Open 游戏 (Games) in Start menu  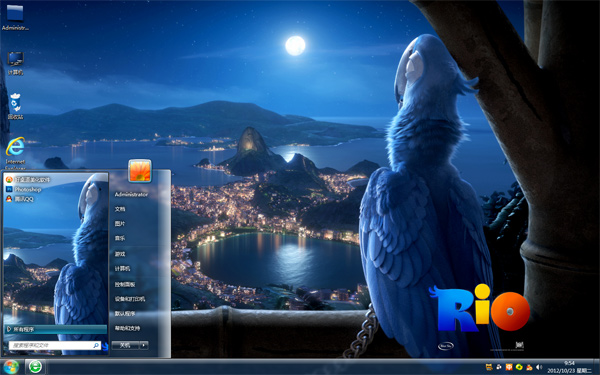point(120,254)
